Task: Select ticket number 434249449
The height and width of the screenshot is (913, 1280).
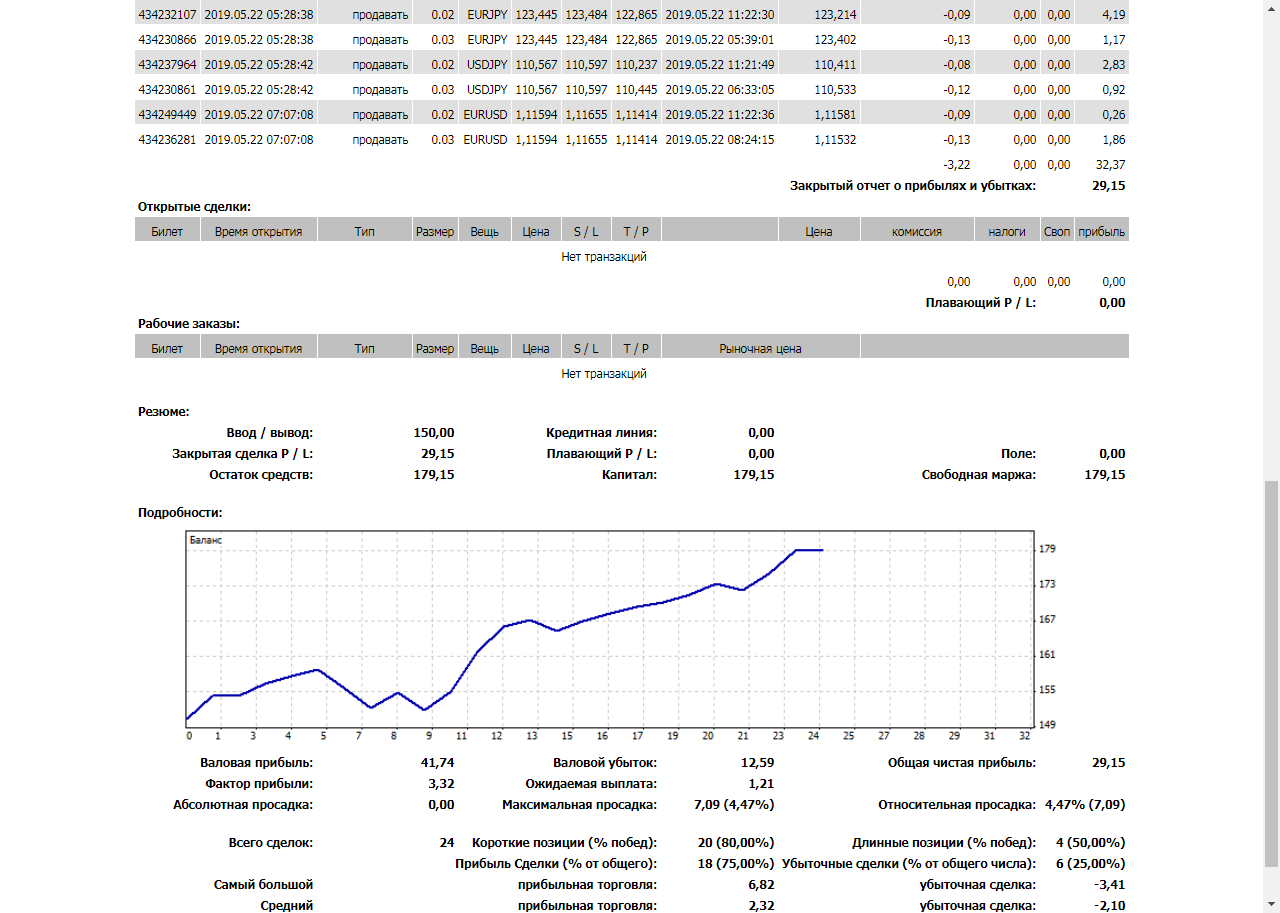Action: (167, 115)
